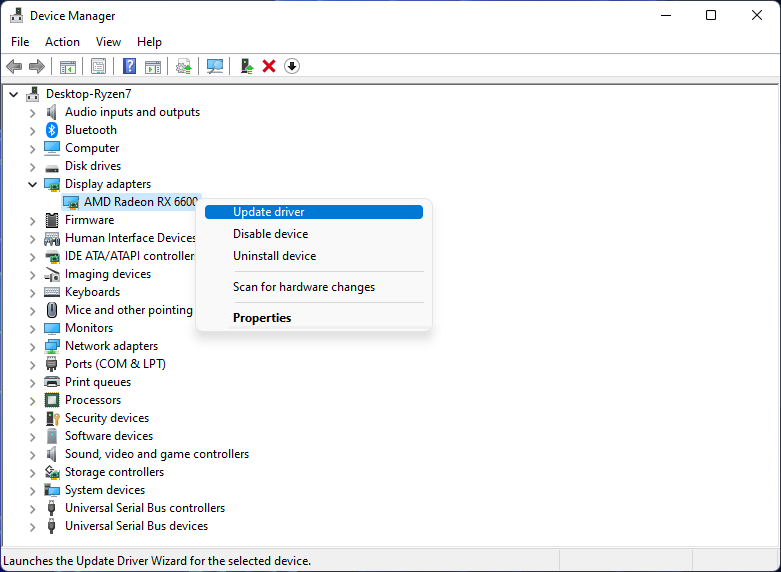Select the Software devices tree item
Viewport: 781px width, 572px height.
coord(109,436)
